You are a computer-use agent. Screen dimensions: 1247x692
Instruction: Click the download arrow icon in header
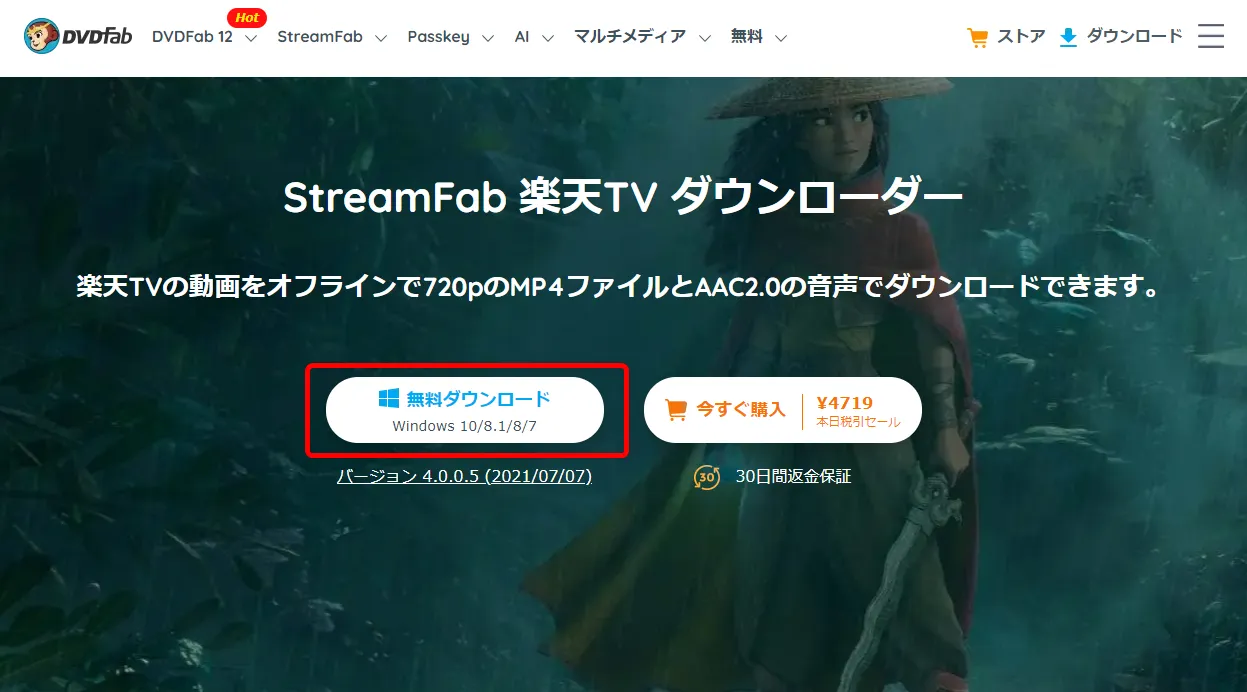pos(1068,38)
